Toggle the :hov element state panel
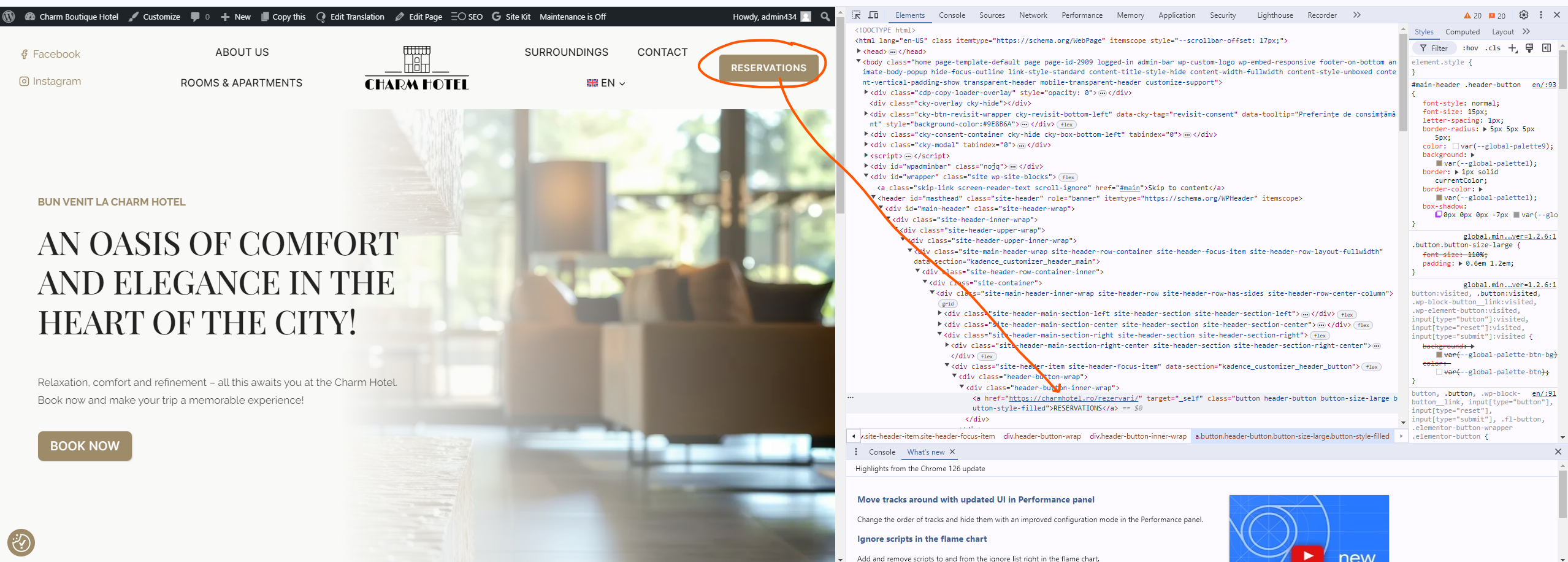This screenshot has height=562, width=1568. click(1470, 48)
